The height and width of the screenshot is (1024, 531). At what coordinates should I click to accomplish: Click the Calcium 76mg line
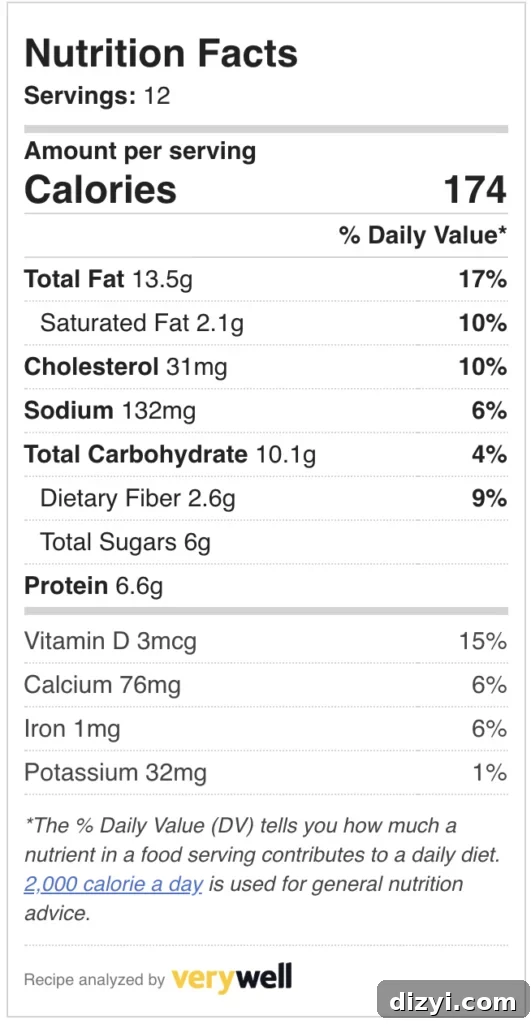coord(266,685)
